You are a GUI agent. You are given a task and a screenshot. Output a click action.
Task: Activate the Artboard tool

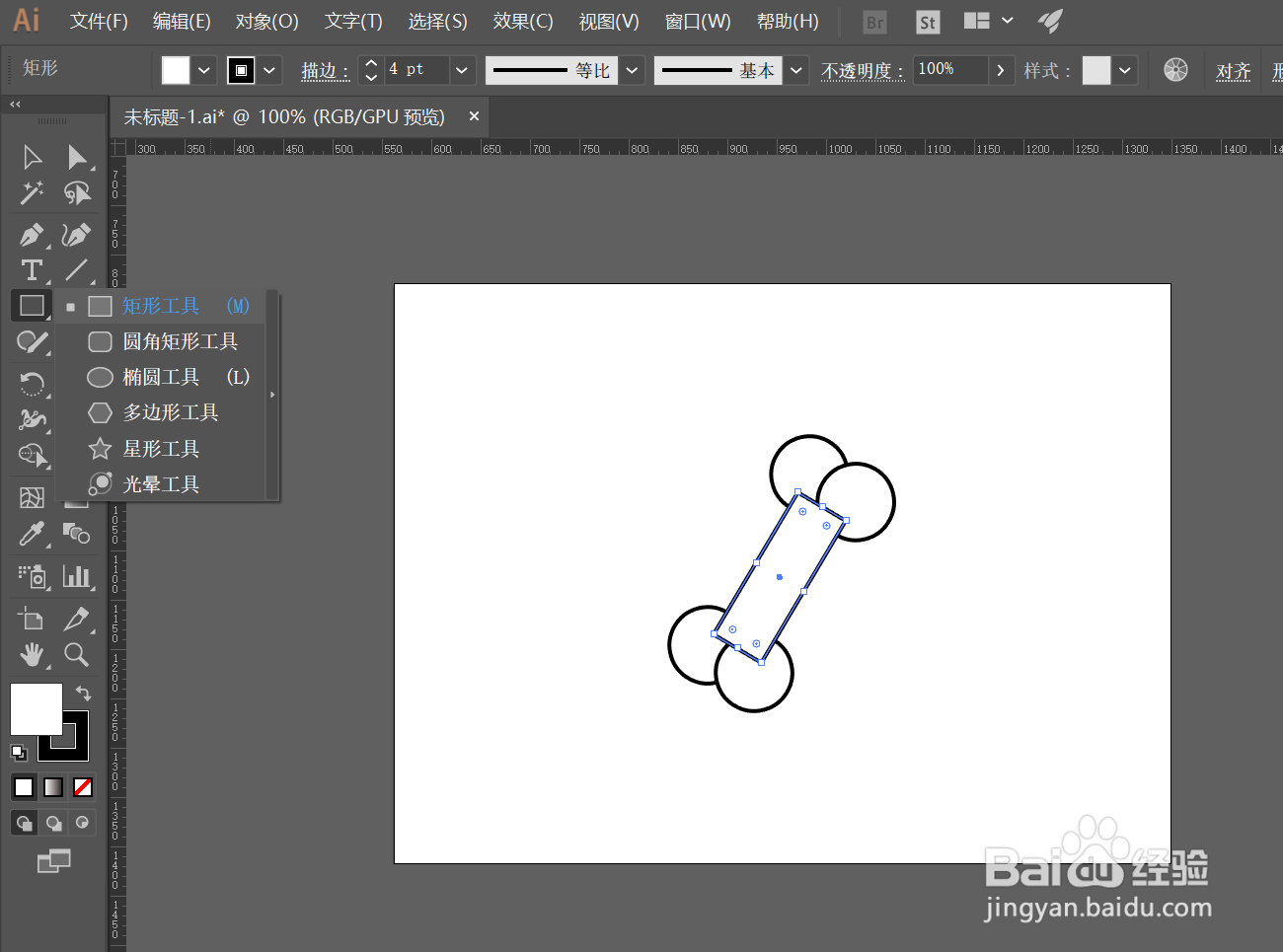tap(32, 619)
